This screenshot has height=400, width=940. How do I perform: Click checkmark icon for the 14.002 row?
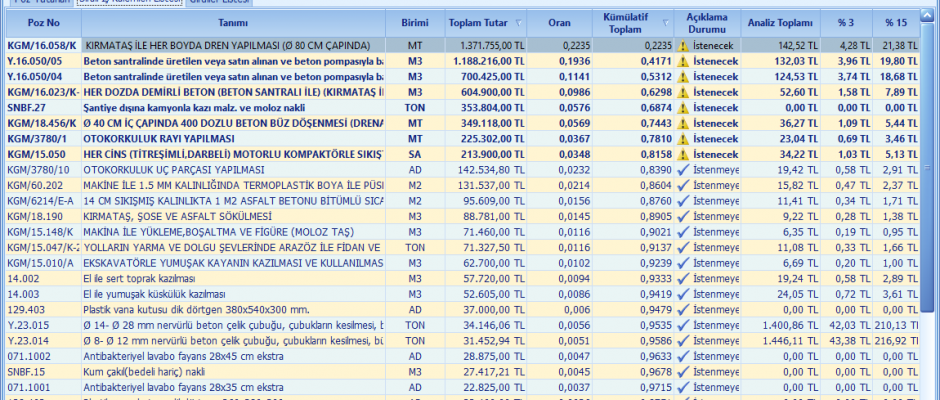pyautogui.click(x=683, y=278)
